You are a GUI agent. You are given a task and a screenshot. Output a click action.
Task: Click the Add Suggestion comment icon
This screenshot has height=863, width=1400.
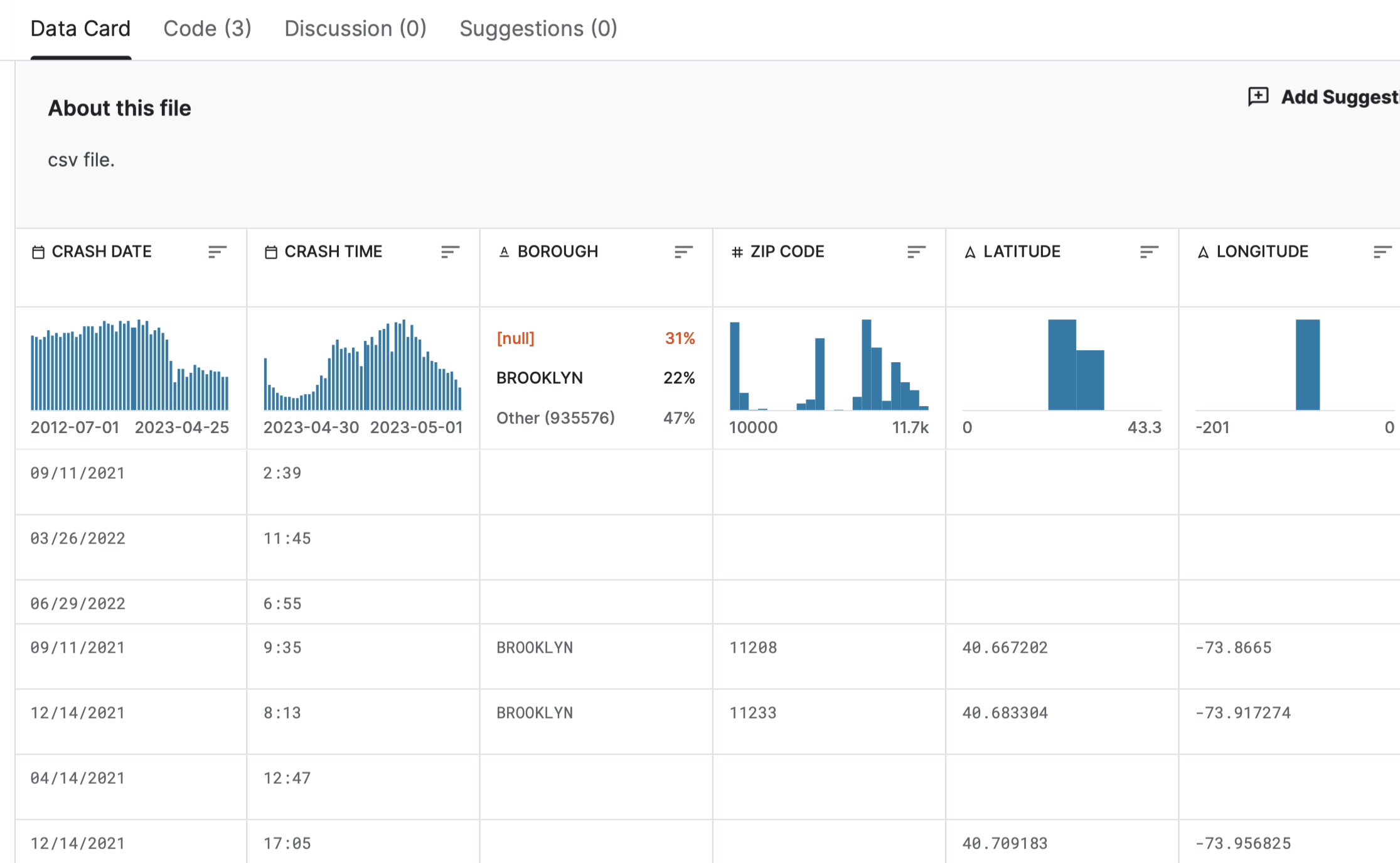coord(1258,97)
